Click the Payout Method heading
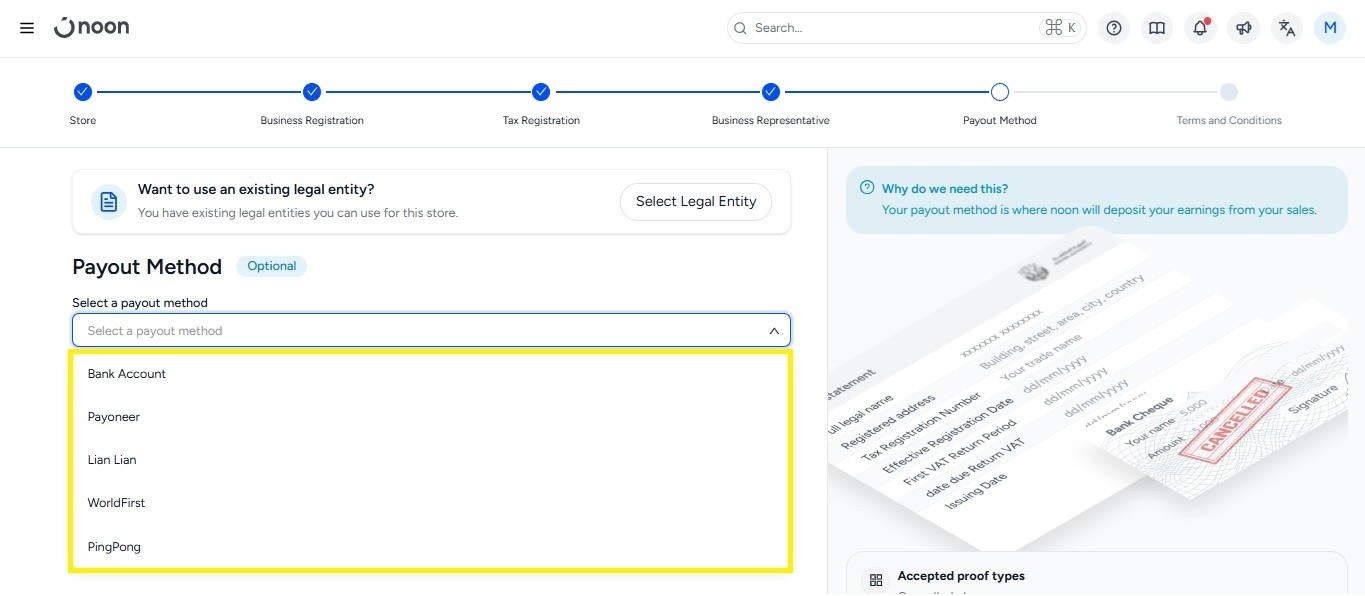 pos(147,267)
